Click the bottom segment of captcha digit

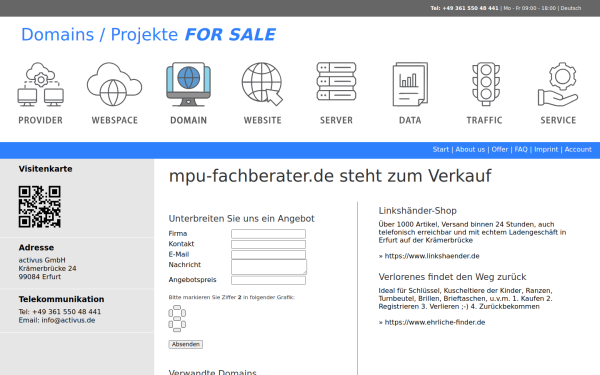pos(177,329)
